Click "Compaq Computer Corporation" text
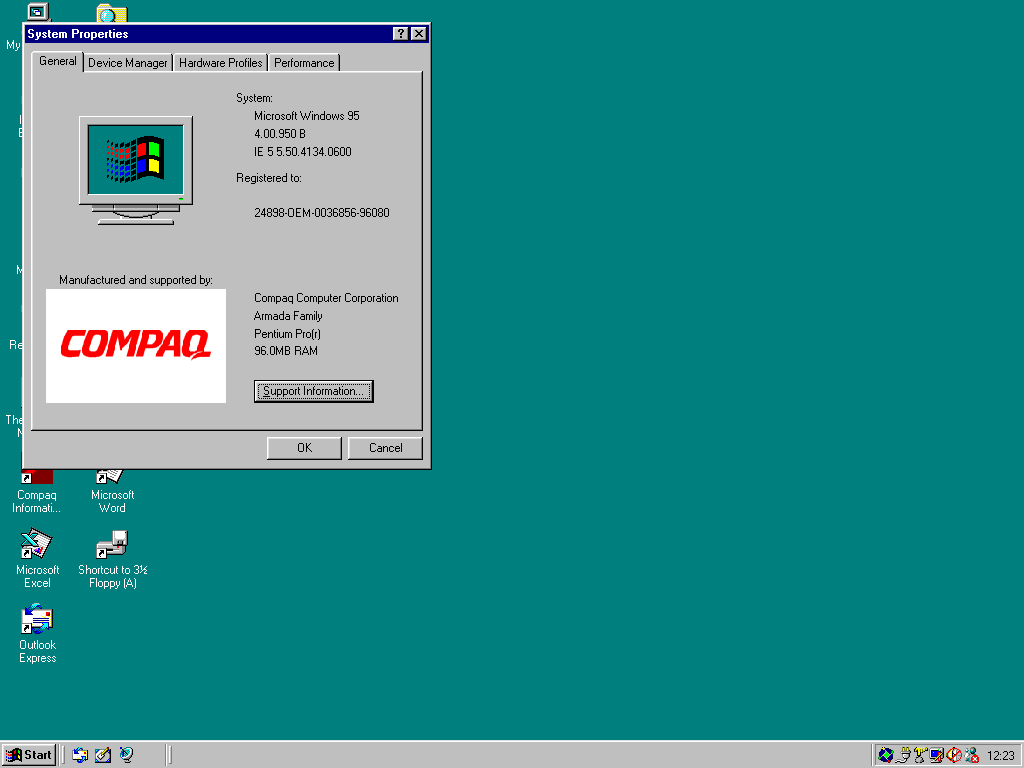 pos(327,298)
